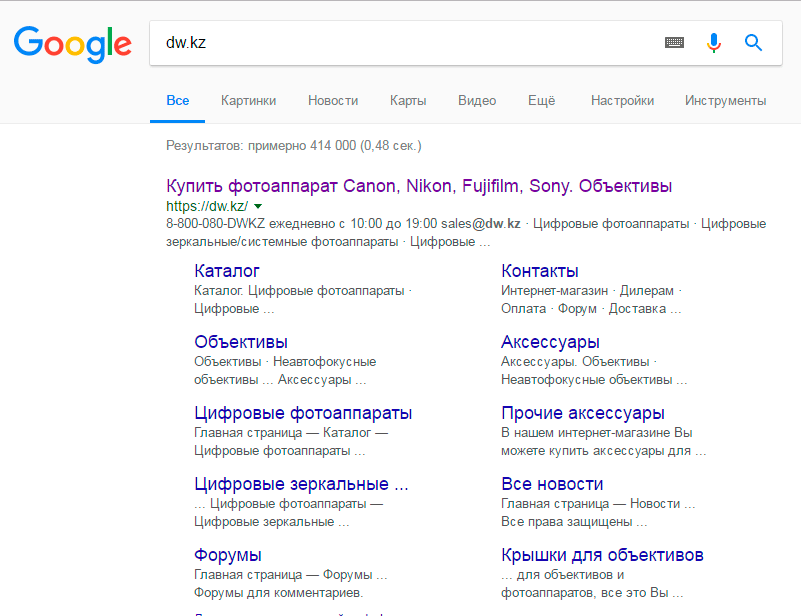Click text ... для объективов и
This screenshot has height=616, width=801.
562,575
